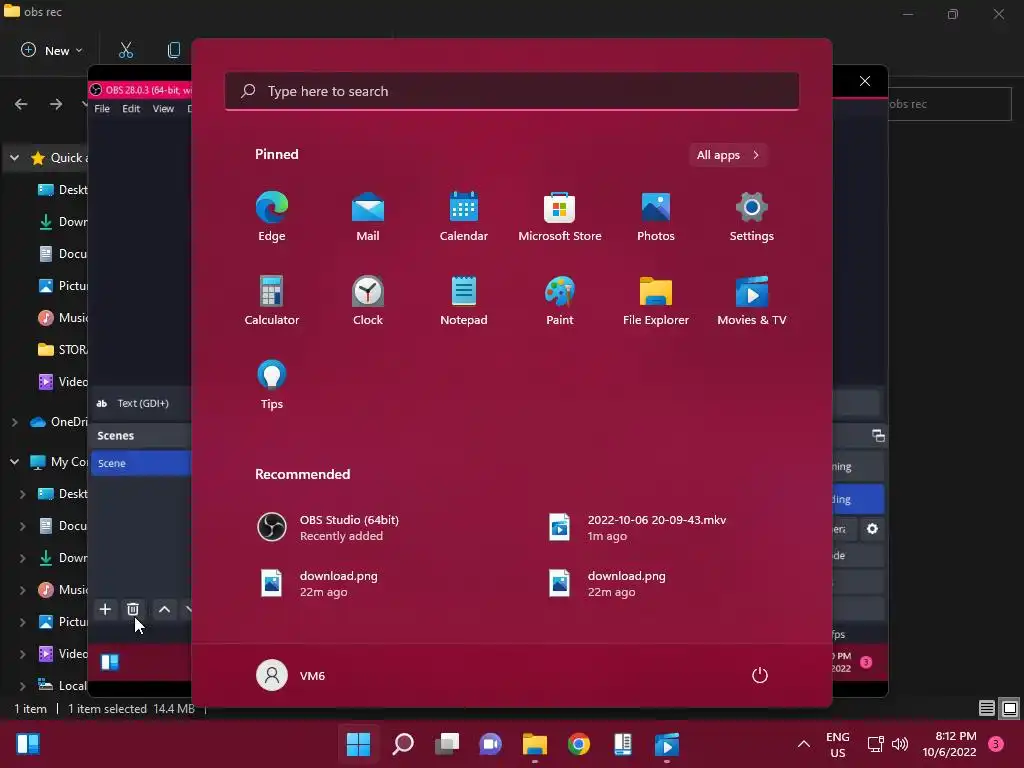Launch the Paint app
The width and height of the screenshot is (1024, 768).
tap(560, 300)
